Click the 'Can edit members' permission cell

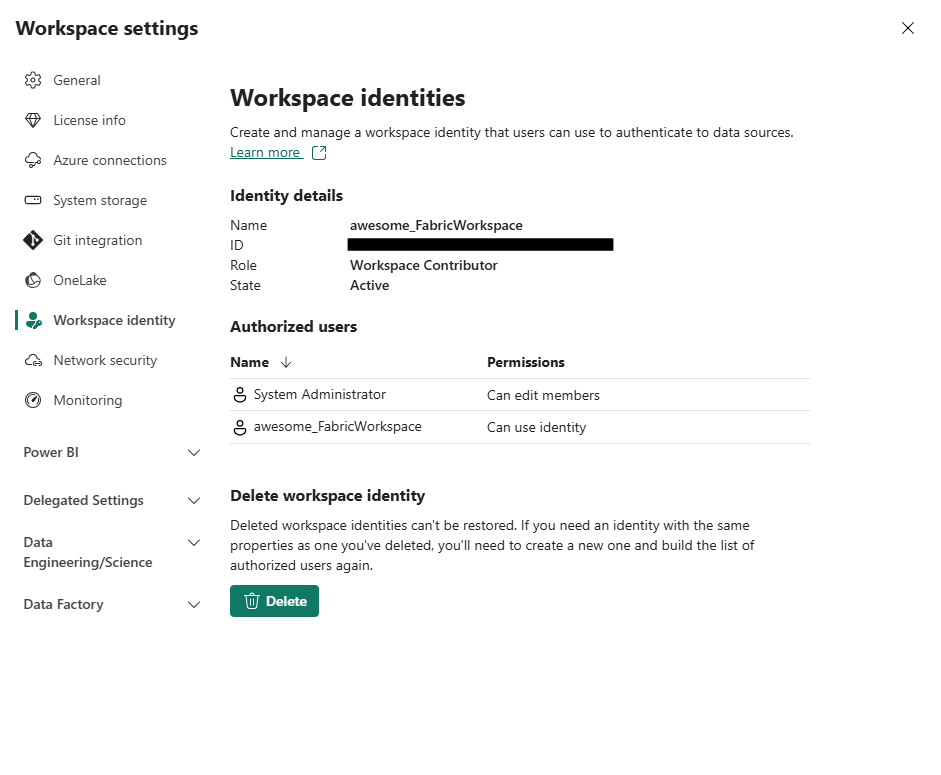click(543, 395)
